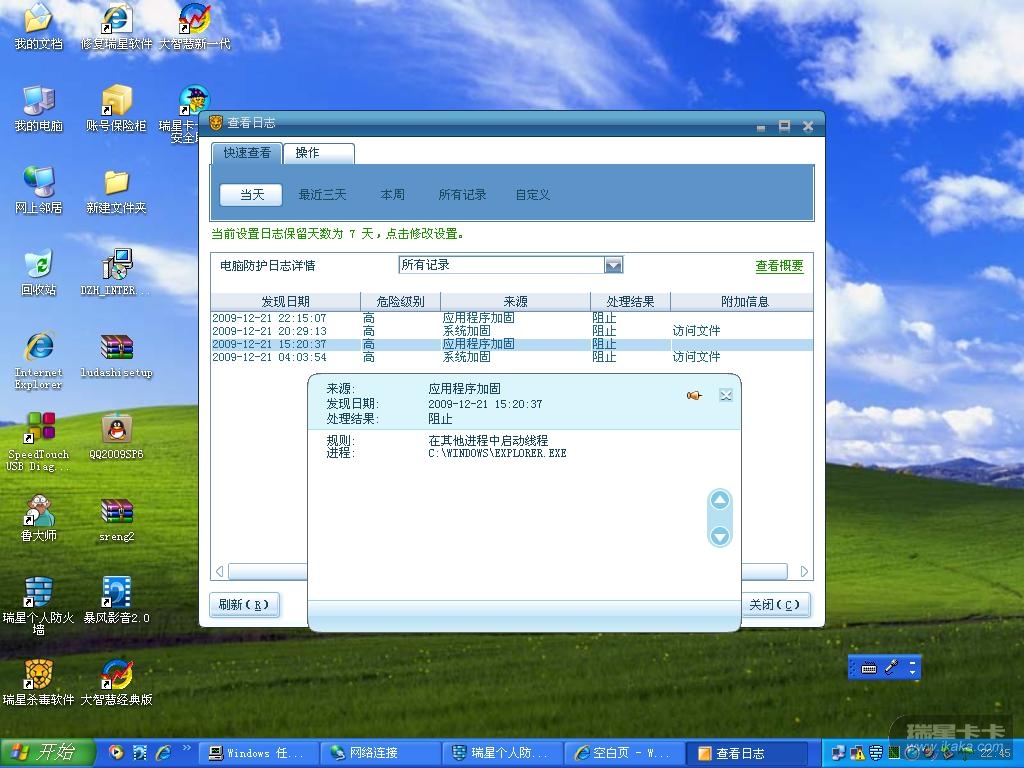Screen dimensions: 1024x768
Task: Open 账号保险柜 desktop shortcut
Action: tap(116, 102)
